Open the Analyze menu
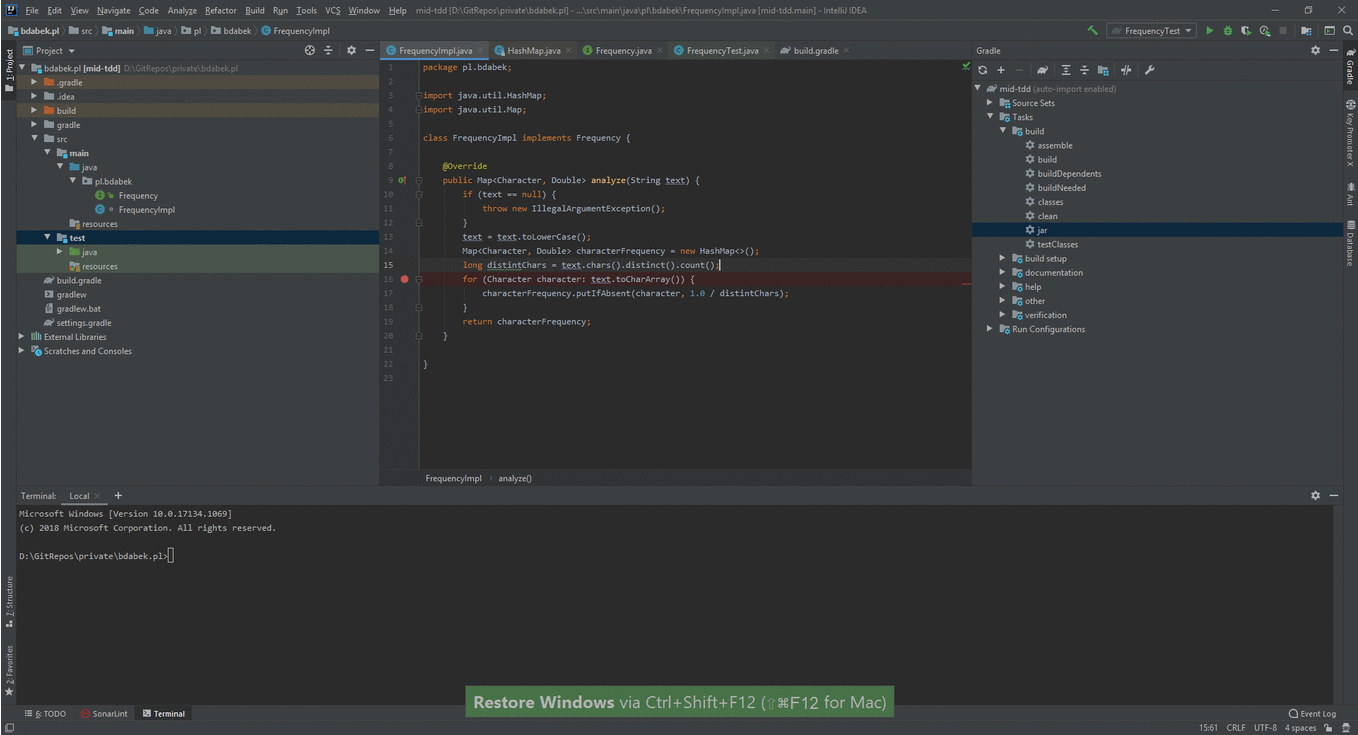 [x=182, y=10]
